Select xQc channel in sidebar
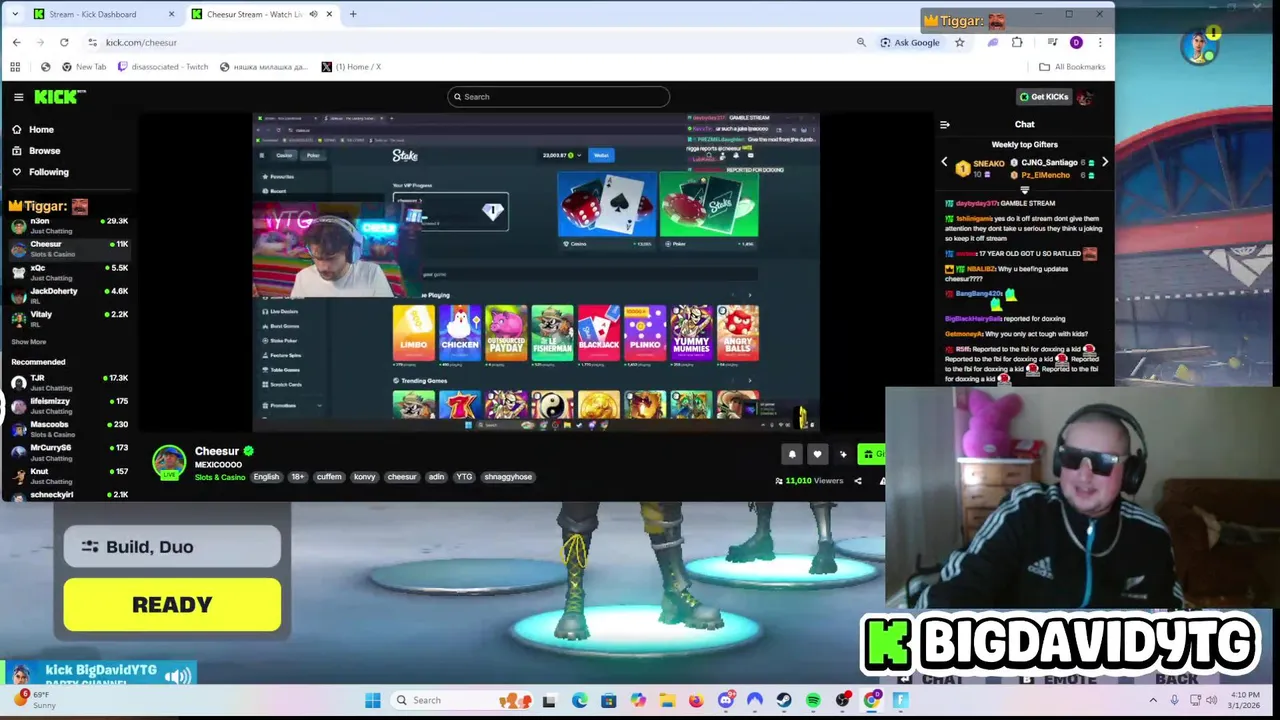1280x720 pixels. tap(68, 272)
